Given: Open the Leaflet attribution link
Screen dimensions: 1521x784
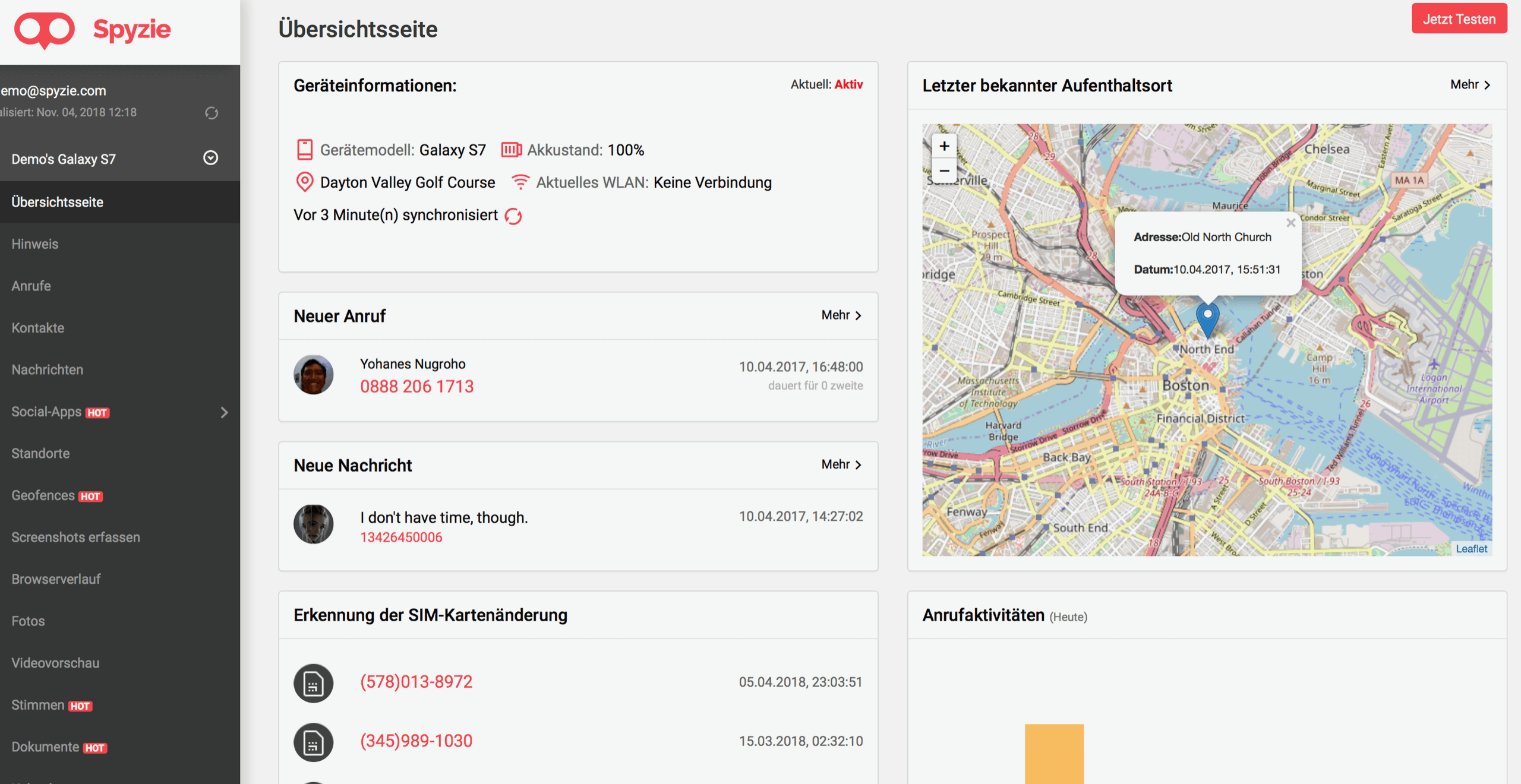Looking at the screenshot, I should click(1471, 549).
